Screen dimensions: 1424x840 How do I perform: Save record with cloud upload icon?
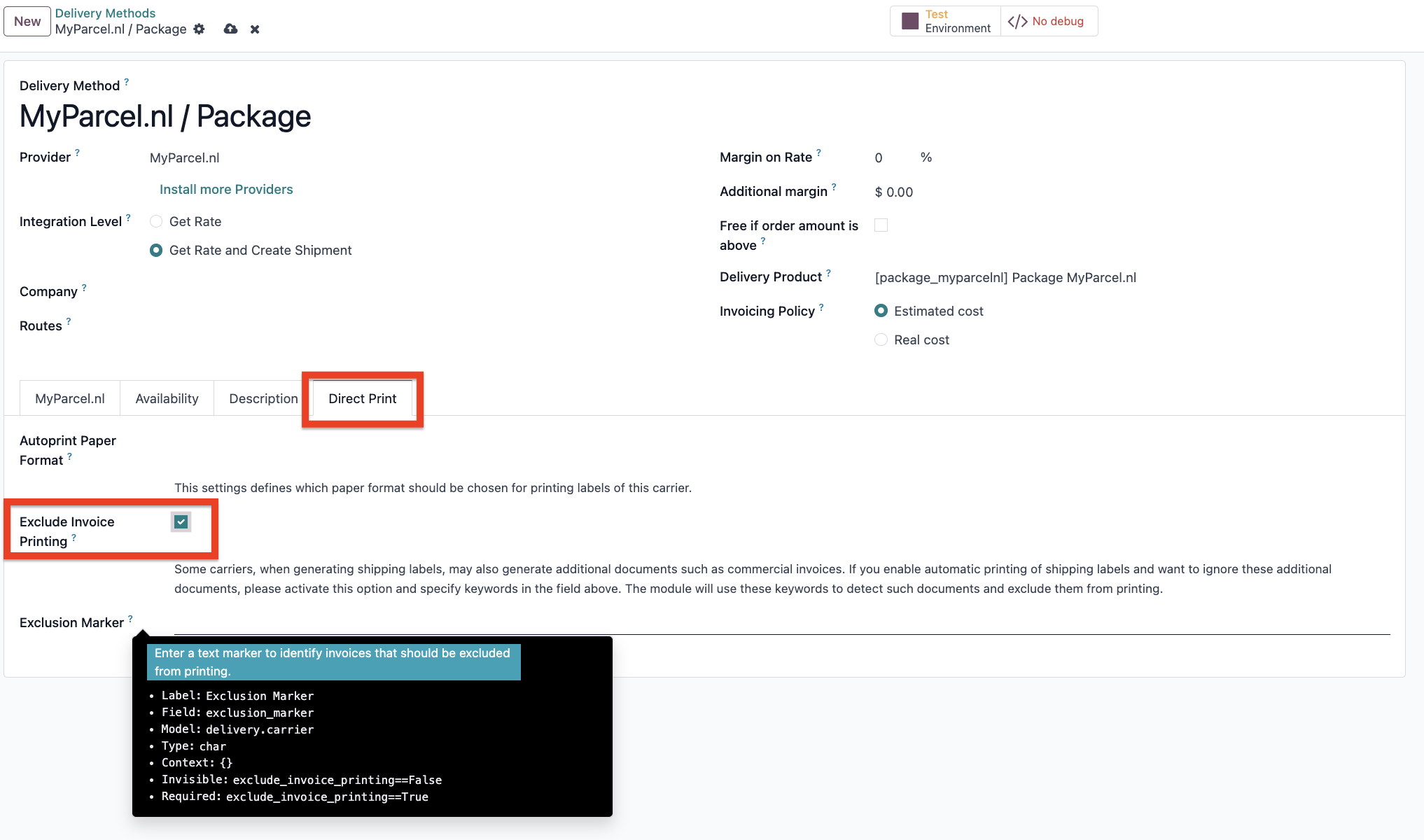(230, 29)
